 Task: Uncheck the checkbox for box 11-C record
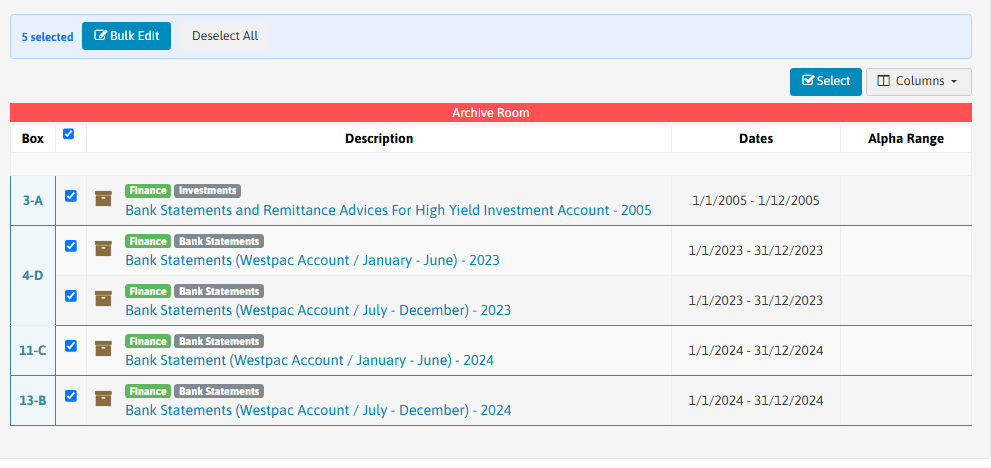(x=71, y=346)
